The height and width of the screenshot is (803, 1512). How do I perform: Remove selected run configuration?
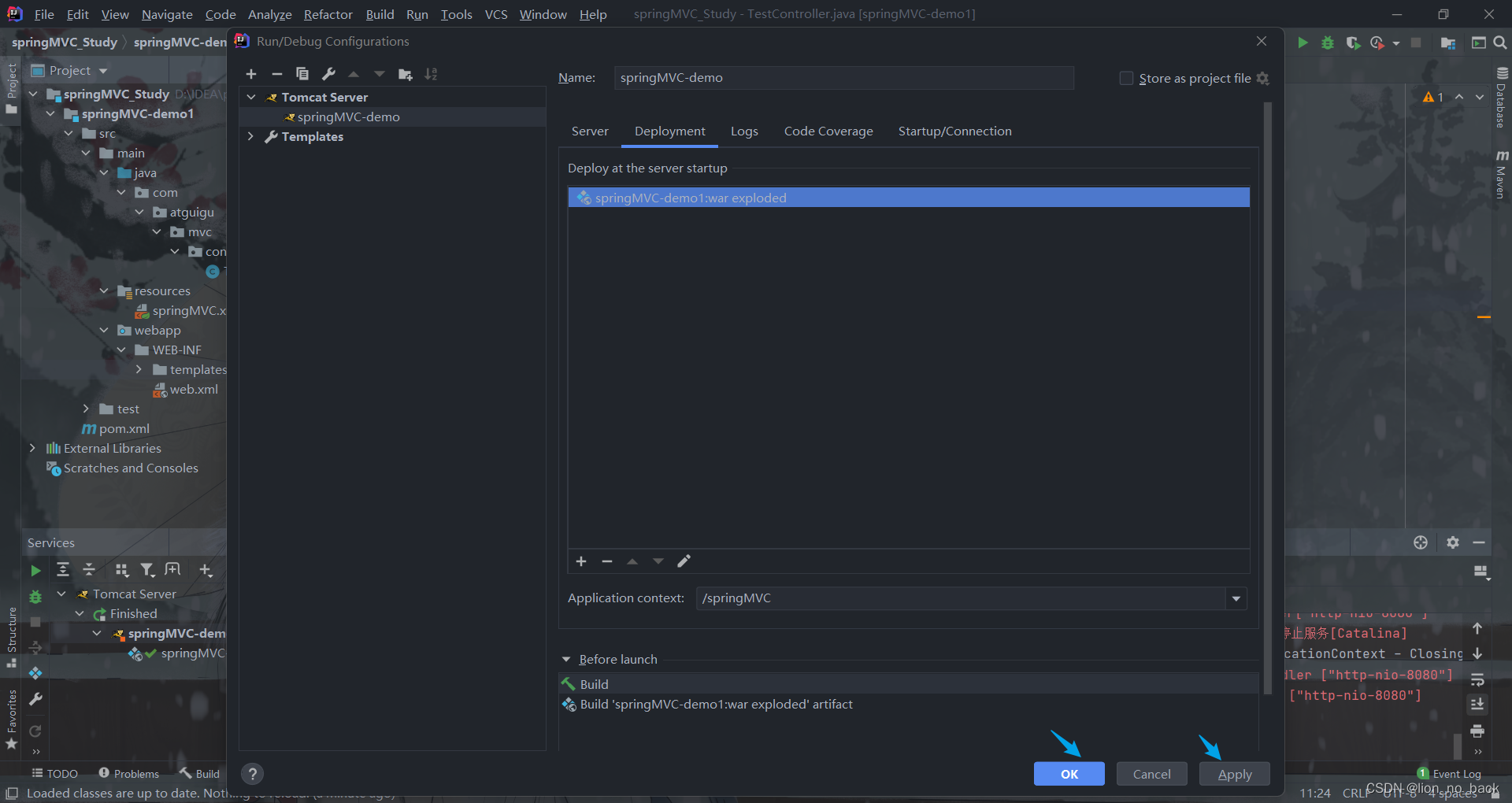[x=276, y=74]
